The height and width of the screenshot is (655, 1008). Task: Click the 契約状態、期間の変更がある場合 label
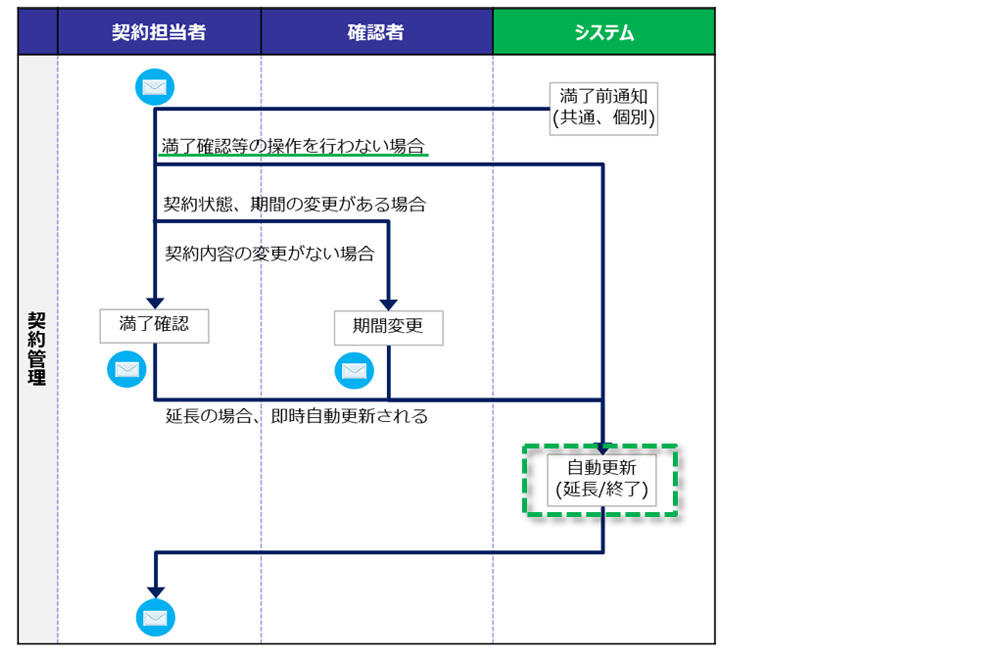point(295,204)
